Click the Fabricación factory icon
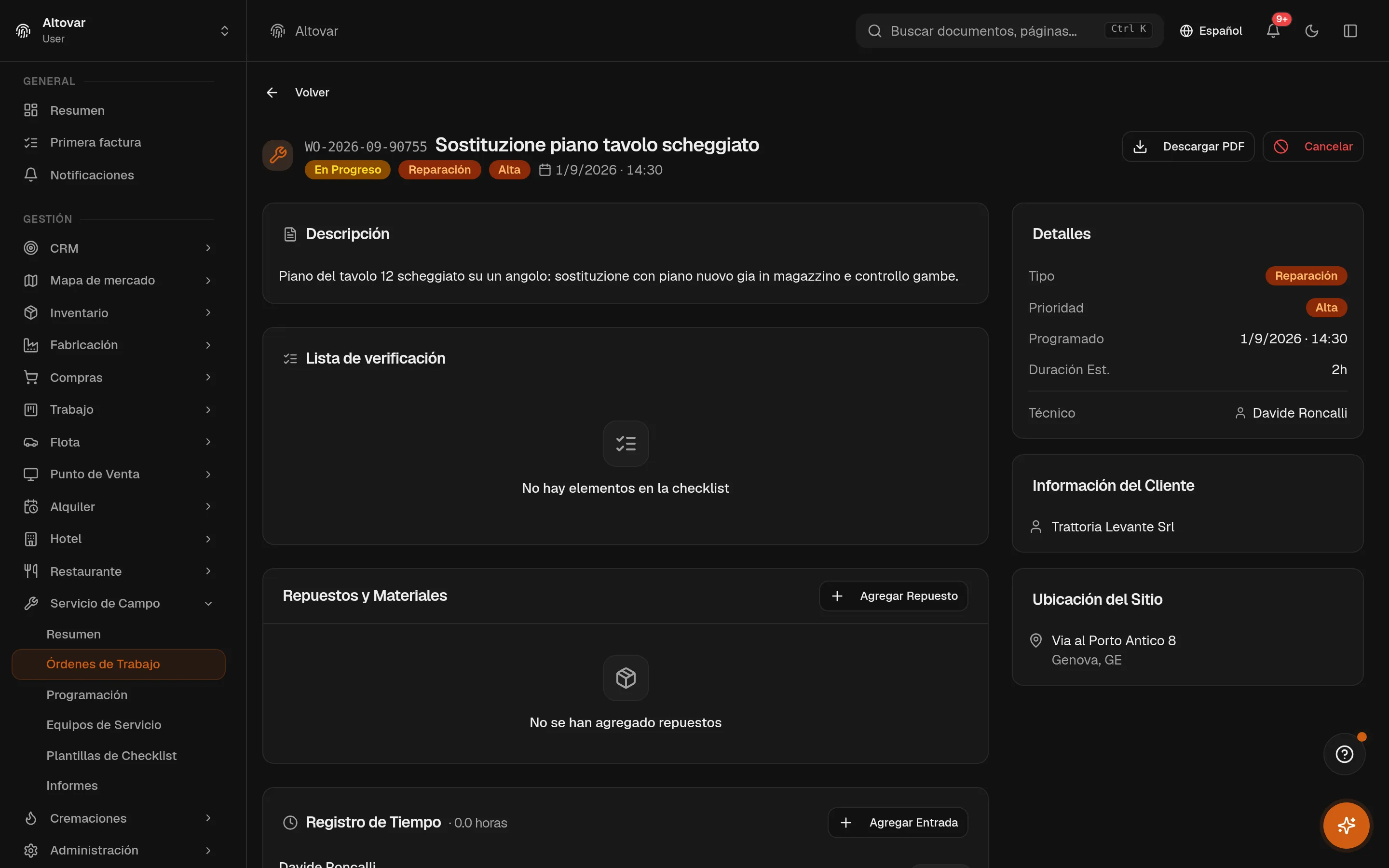This screenshot has width=1389, height=868. point(31,345)
